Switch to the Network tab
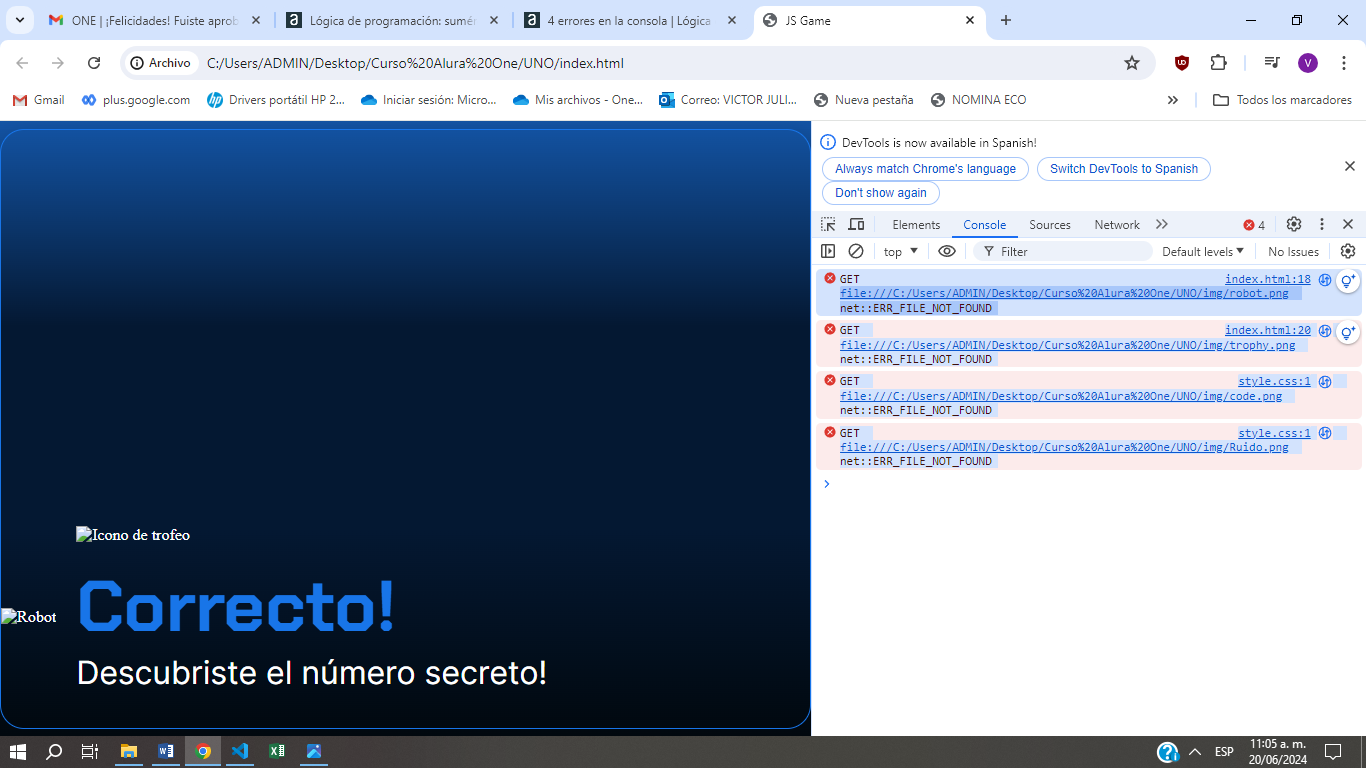Image resolution: width=1366 pixels, height=768 pixels. (x=1117, y=225)
